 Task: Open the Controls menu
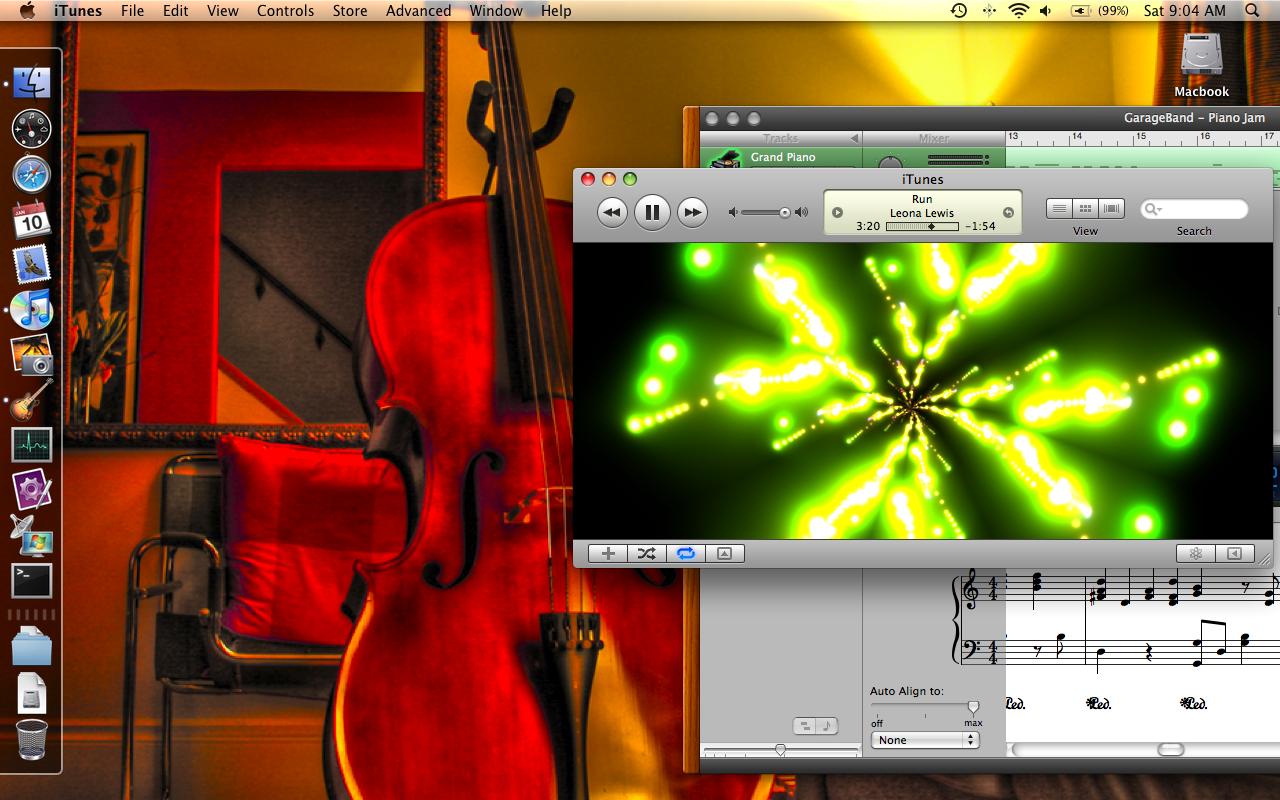(x=286, y=11)
